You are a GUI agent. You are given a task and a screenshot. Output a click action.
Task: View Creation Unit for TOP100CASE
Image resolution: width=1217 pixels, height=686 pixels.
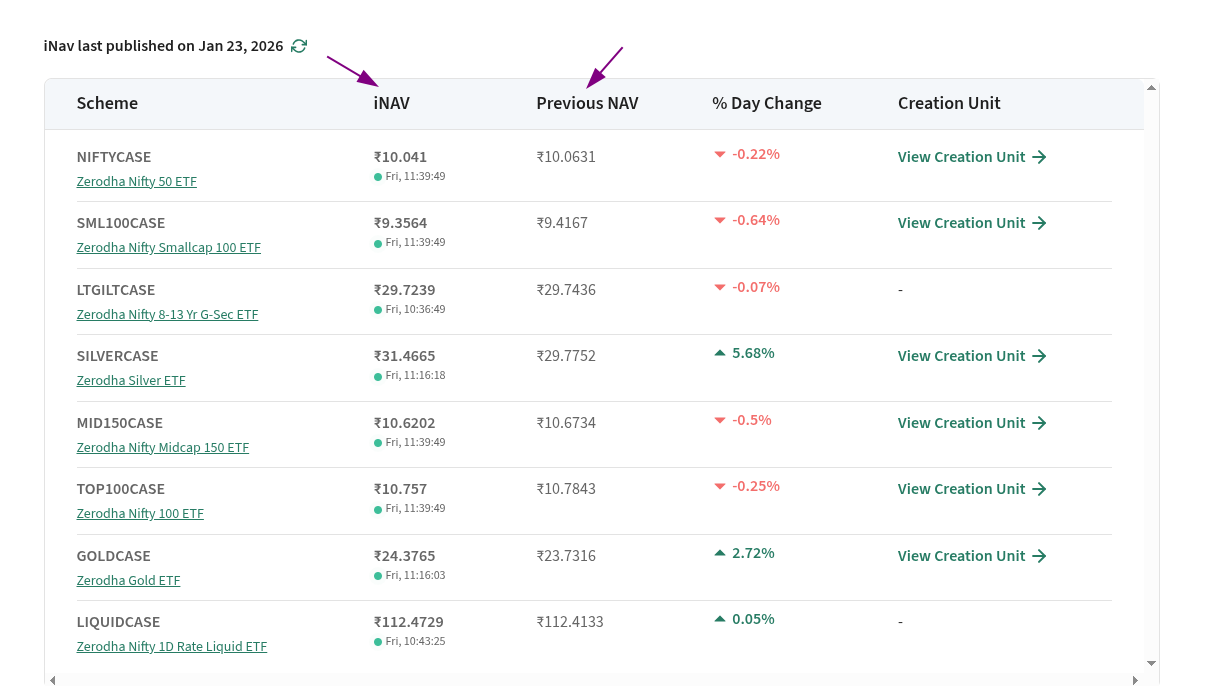pos(961,489)
